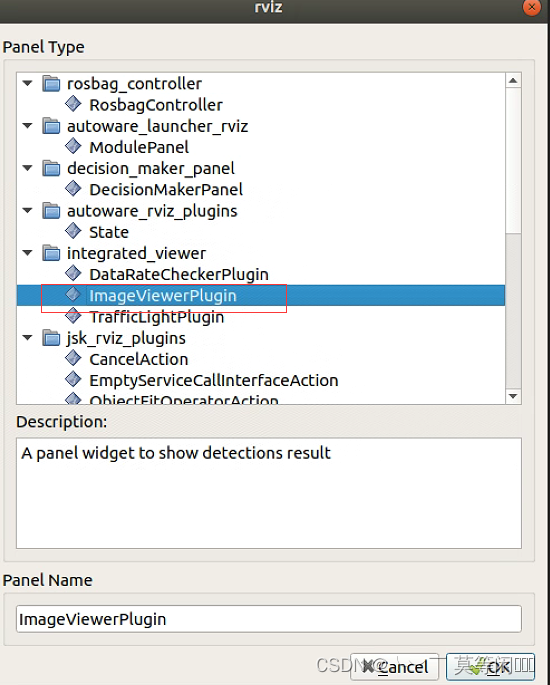Image resolution: width=550 pixels, height=685 pixels.
Task: Click the decision_maker_panel category label
Action: pos(151,169)
